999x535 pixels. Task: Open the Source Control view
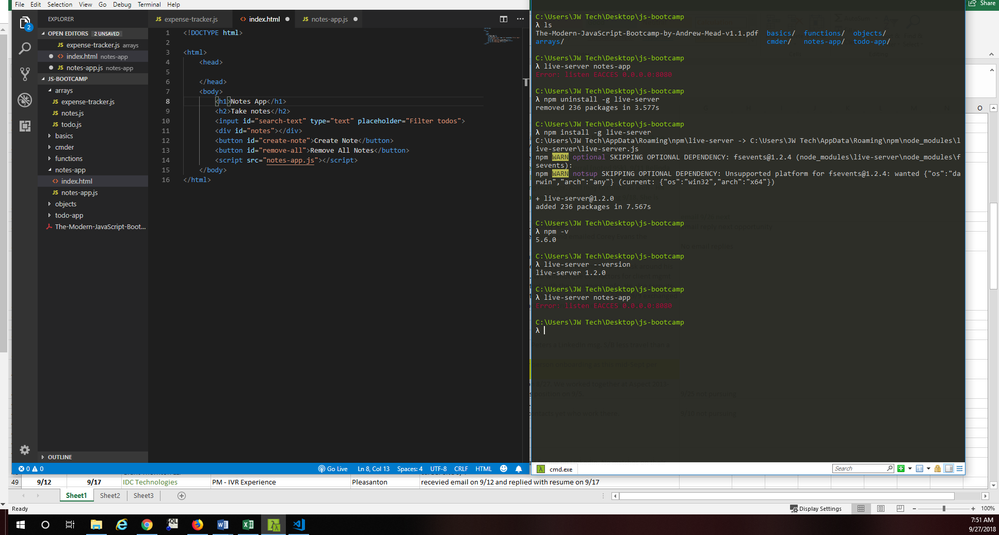25,73
